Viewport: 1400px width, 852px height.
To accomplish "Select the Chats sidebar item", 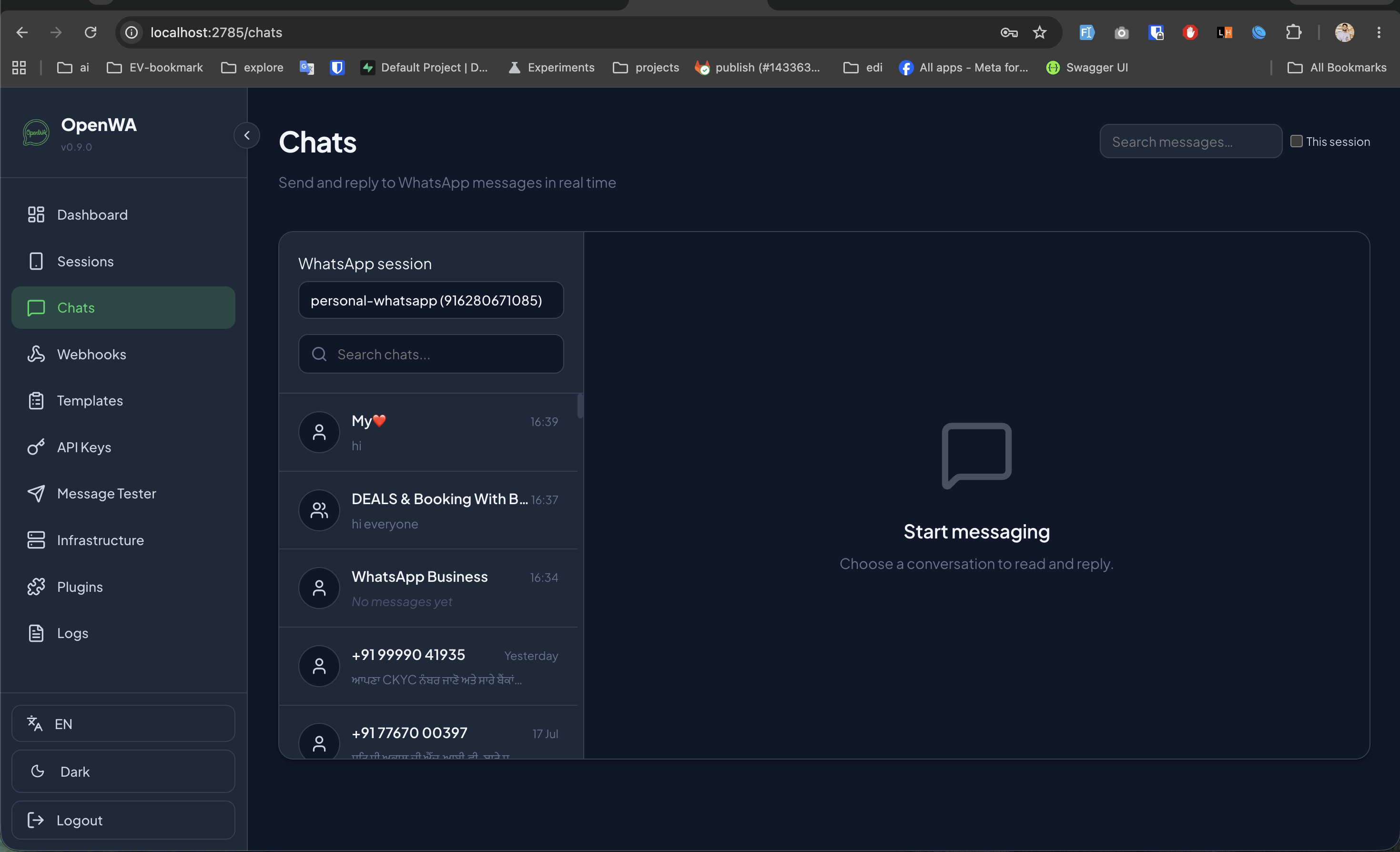I will (x=123, y=307).
